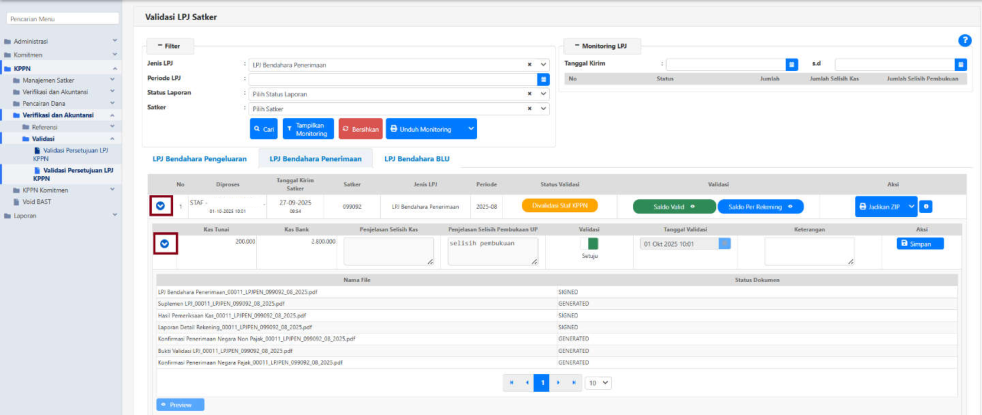Click the small blue icon beside Jadikan ZIP
Screen dimensions: 982x415
[x=926, y=206]
